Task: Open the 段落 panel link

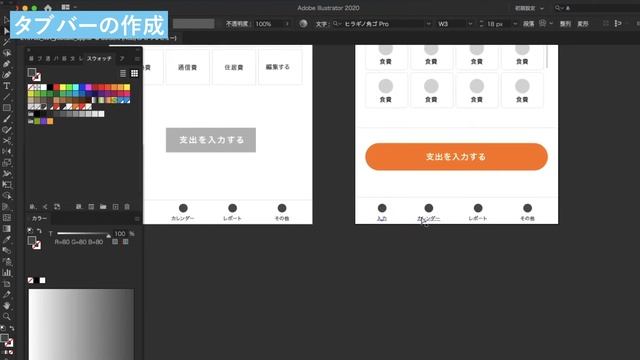Action: pos(529,24)
